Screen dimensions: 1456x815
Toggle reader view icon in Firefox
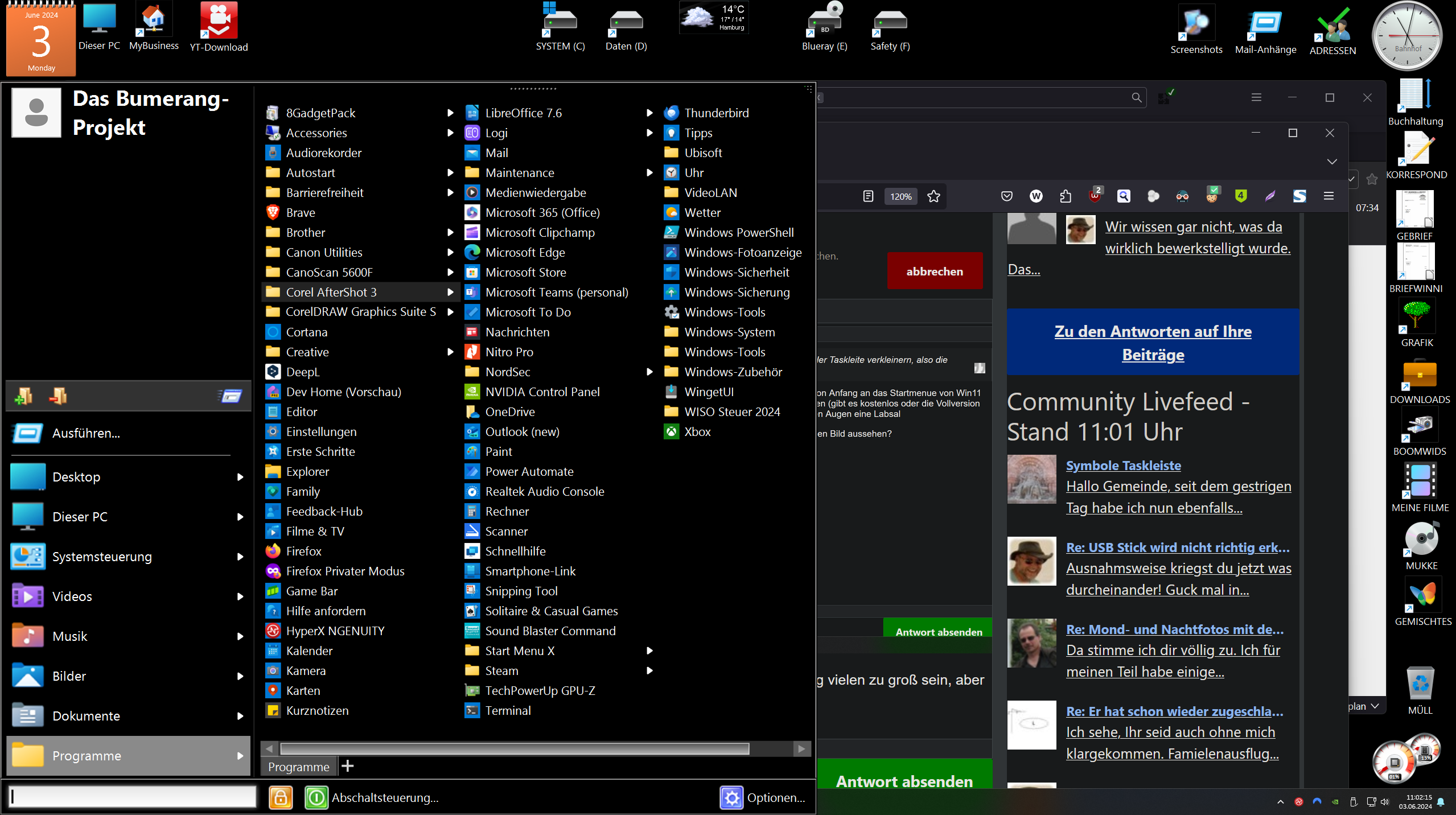868,196
